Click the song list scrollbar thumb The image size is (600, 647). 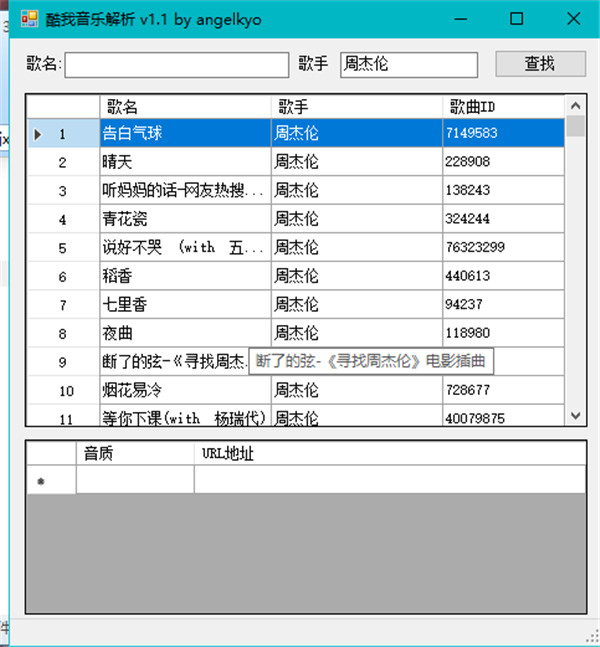pos(575,126)
